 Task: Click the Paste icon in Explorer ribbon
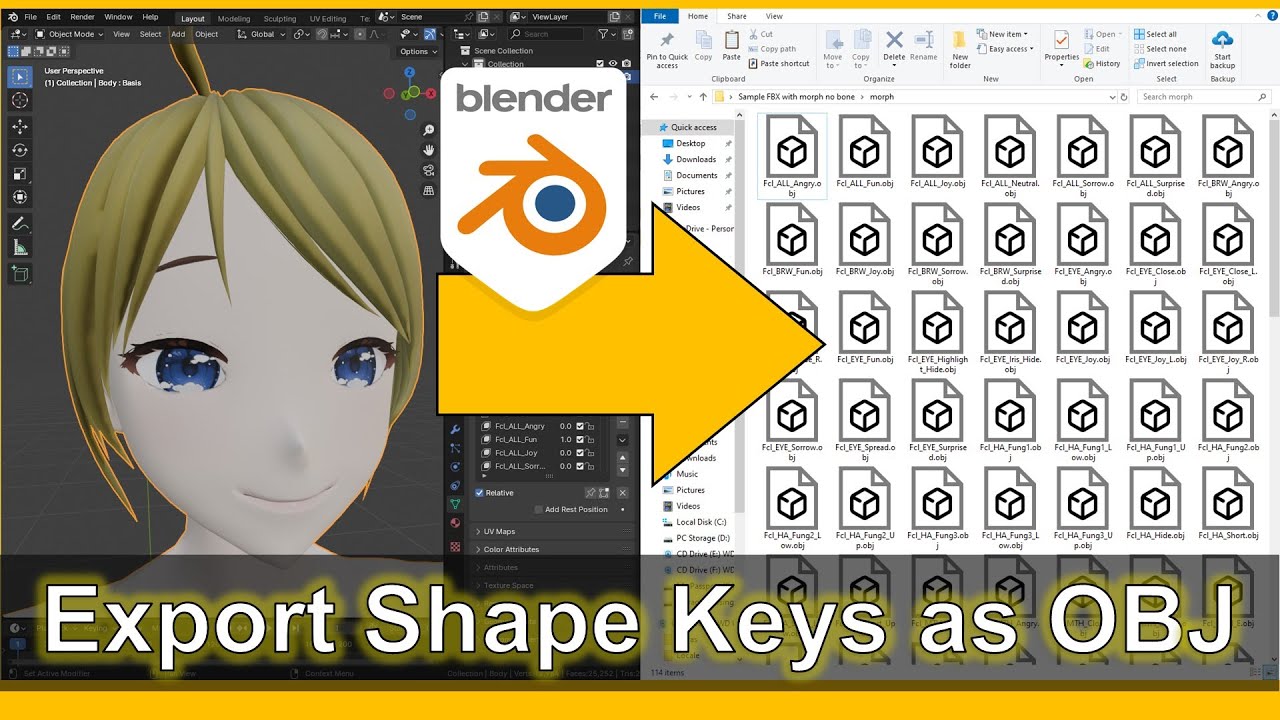tap(732, 45)
